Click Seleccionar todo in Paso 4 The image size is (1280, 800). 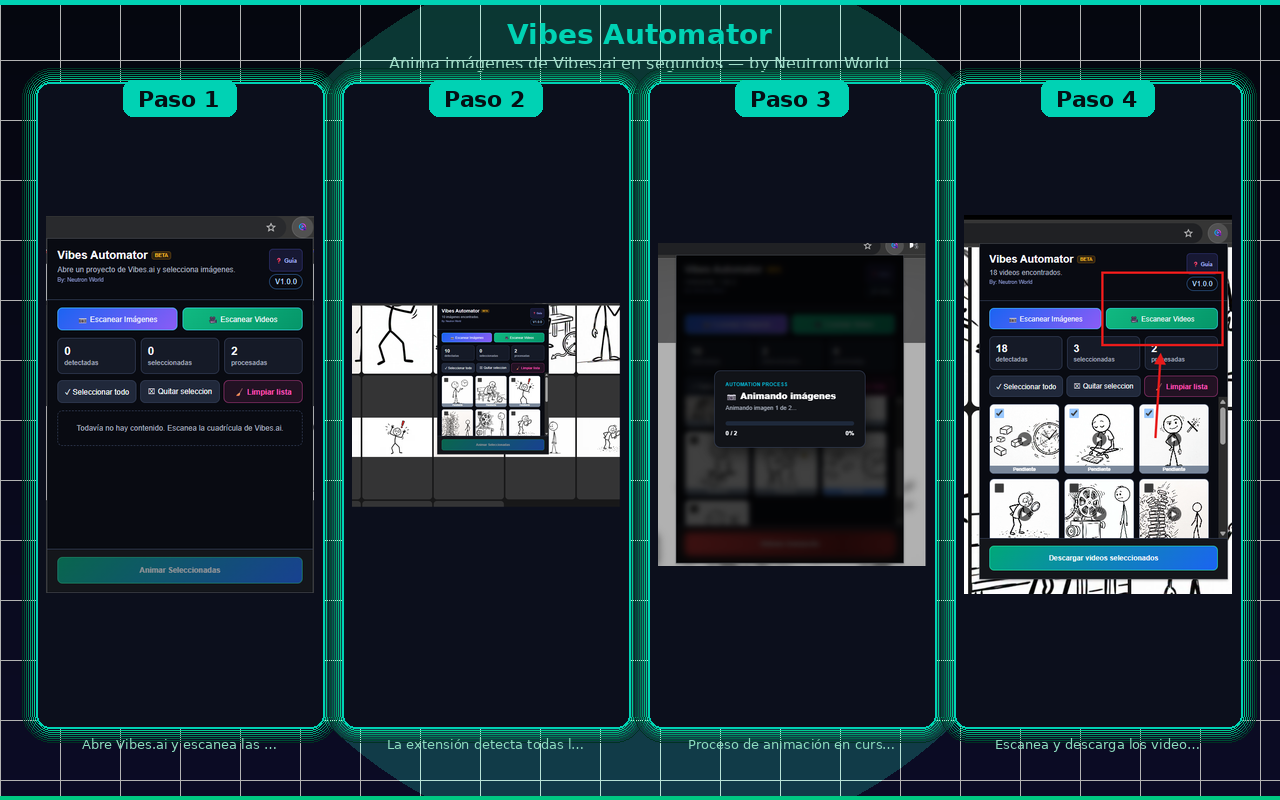tap(1026, 386)
